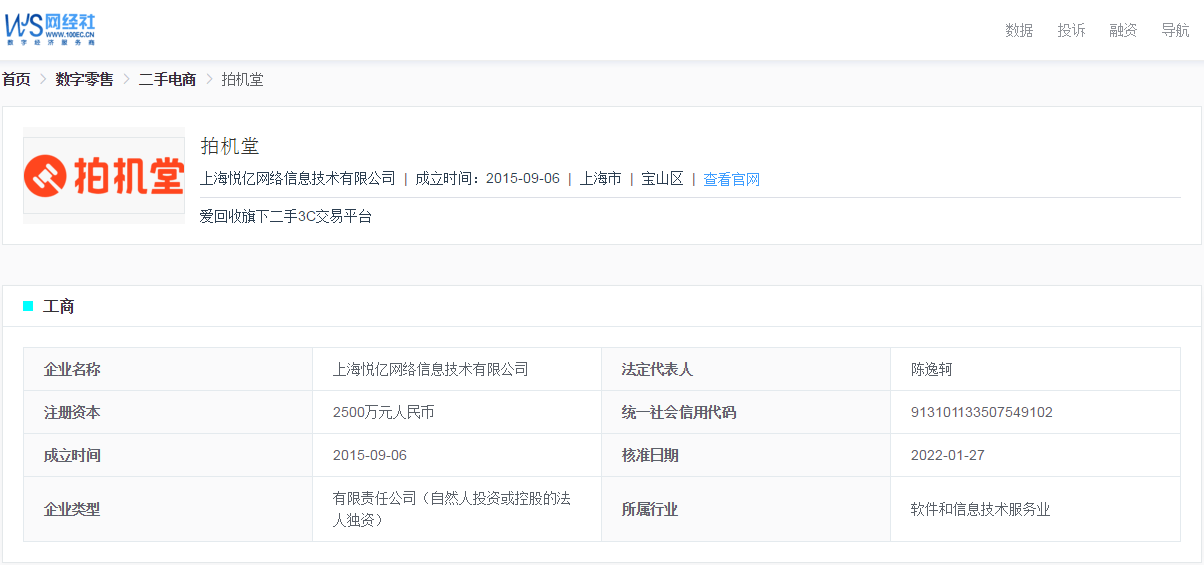The image size is (1204, 565).
Task: Select company name text beside 成立时间 in header
Action: (x=298, y=179)
